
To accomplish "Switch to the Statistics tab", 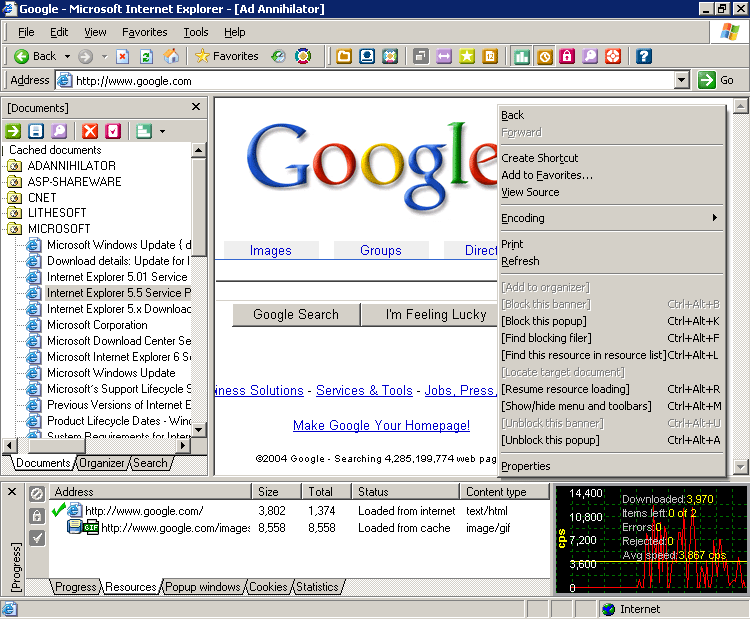I will [x=317, y=587].
